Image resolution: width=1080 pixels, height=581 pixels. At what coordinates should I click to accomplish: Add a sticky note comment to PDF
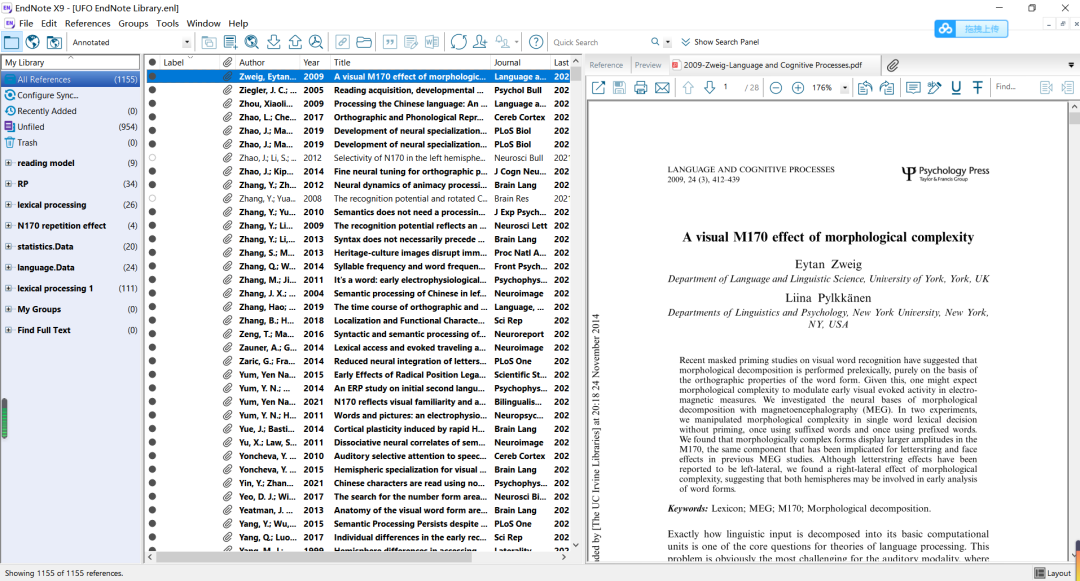coord(913,88)
